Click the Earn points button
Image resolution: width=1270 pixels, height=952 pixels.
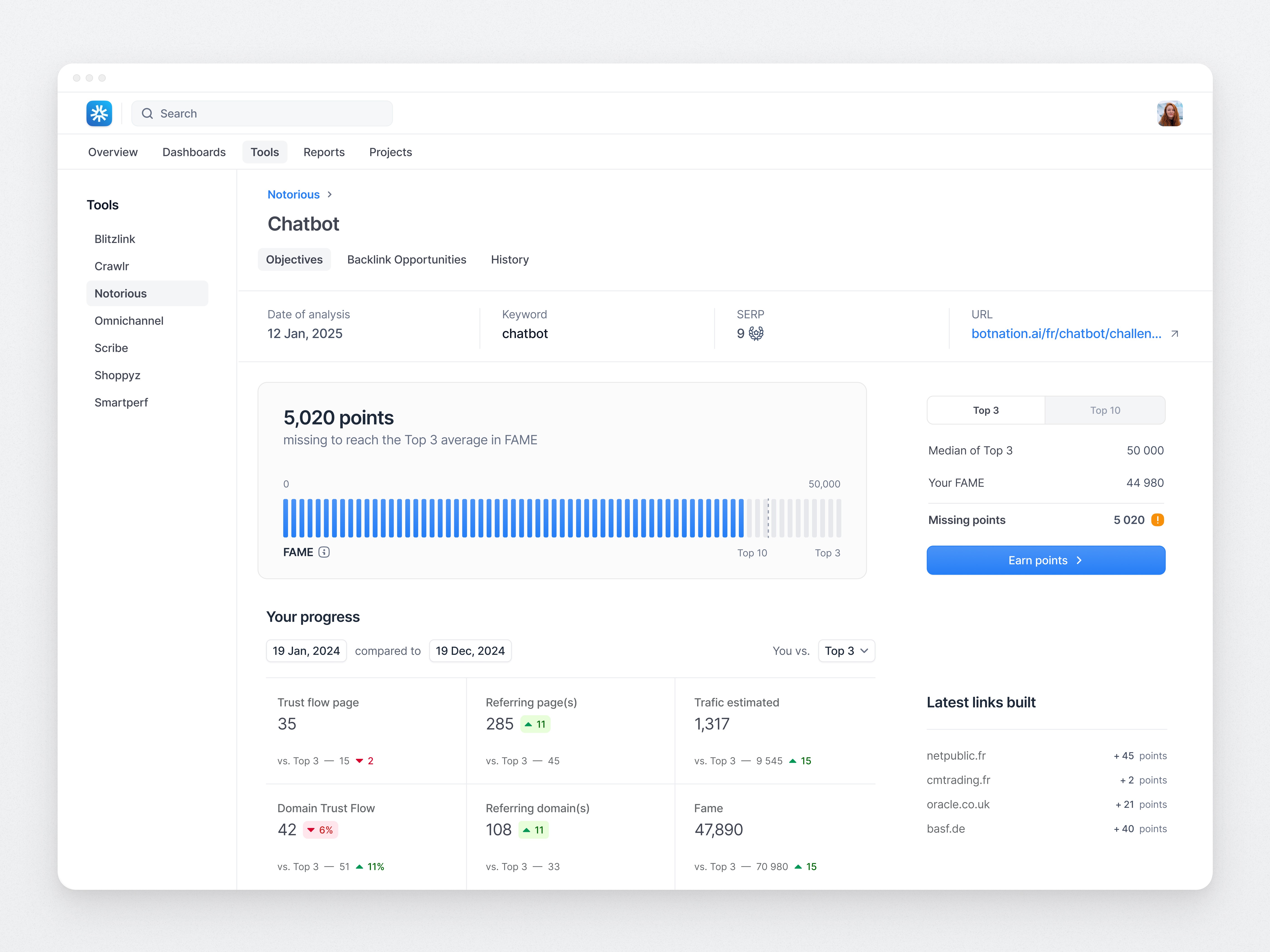coord(1046,560)
